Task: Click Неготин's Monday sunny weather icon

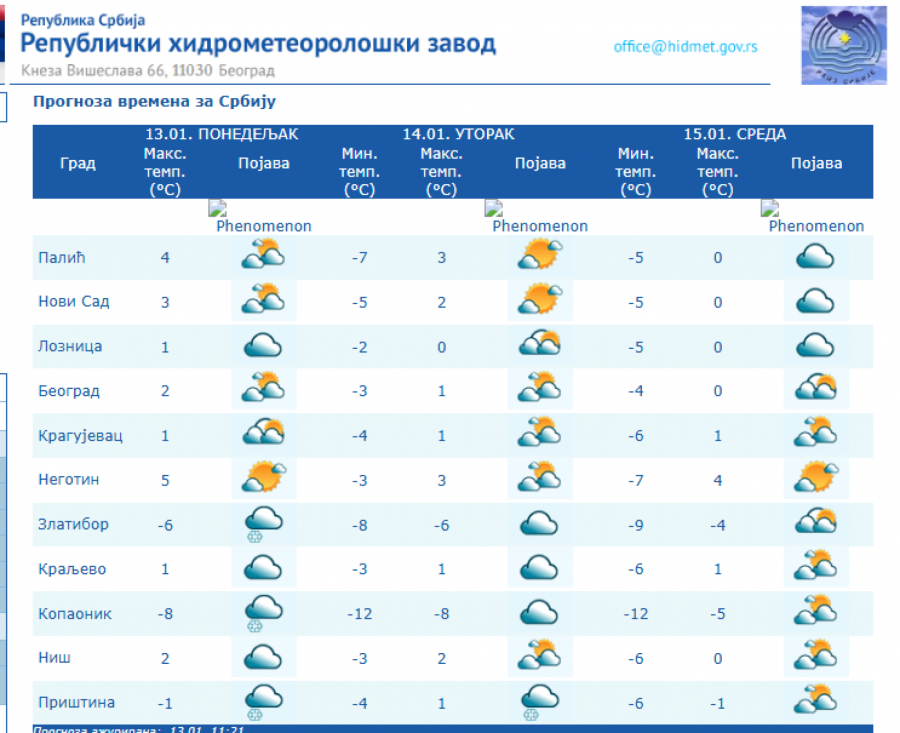Action: (263, 478)
